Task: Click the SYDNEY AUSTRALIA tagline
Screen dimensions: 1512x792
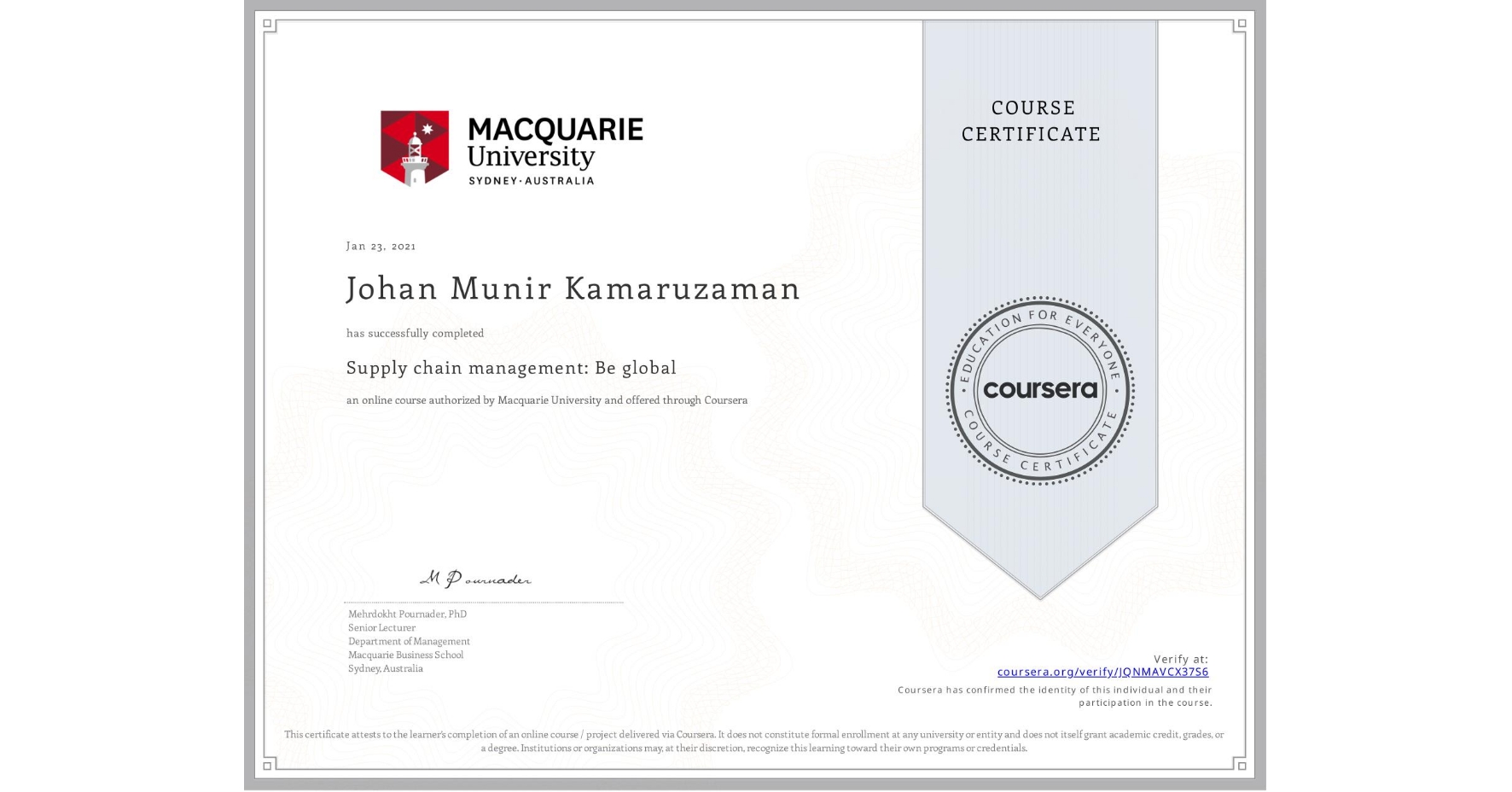Action: click(x=532, y=180)
